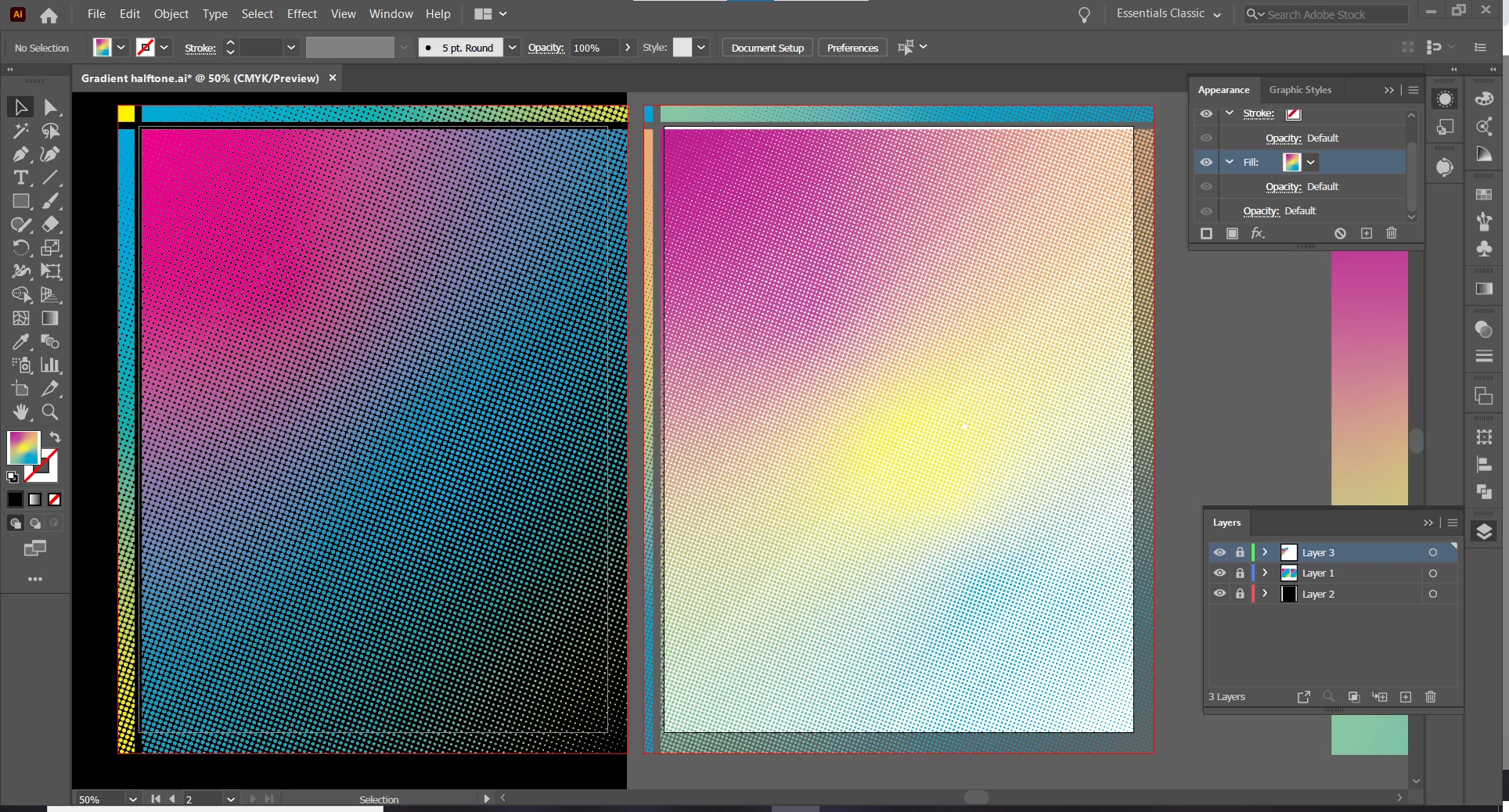Screen dimensions: 1509x812
Task: Open artboard navigation dropdown
Action: click(230, 799)
